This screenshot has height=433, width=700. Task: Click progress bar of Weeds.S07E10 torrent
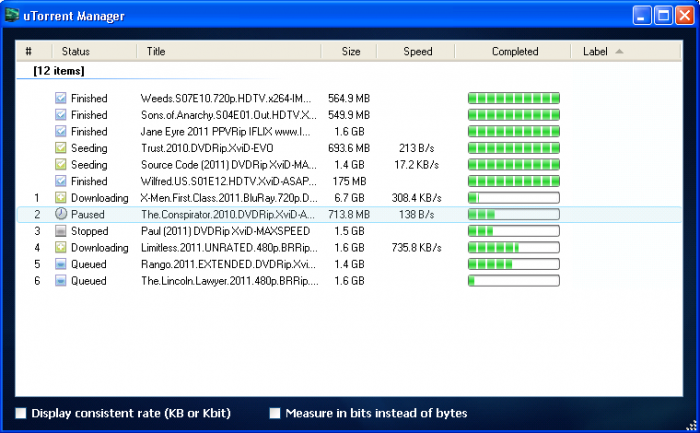click(x=514, y=98)
